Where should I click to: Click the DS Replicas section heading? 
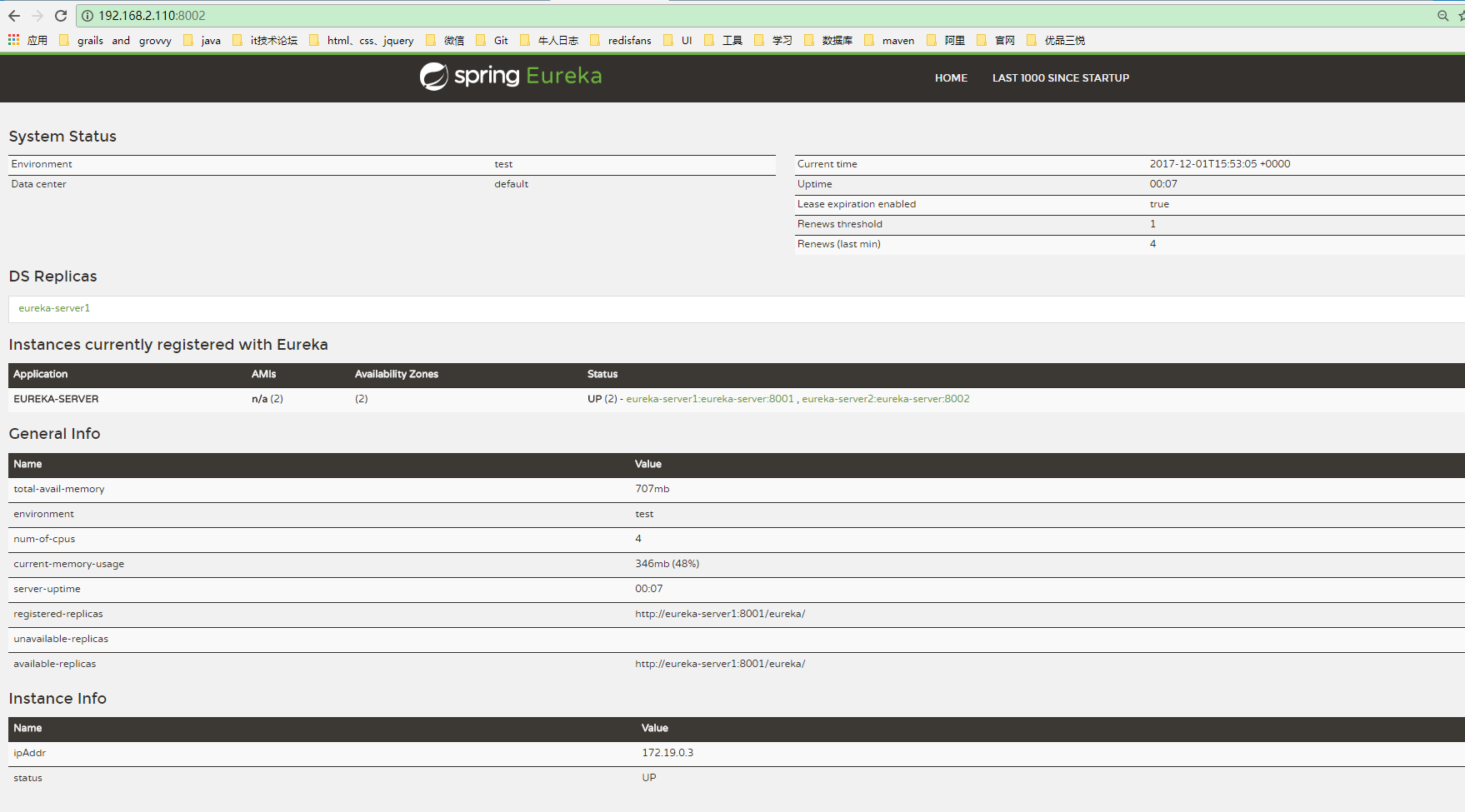[52, 276]
